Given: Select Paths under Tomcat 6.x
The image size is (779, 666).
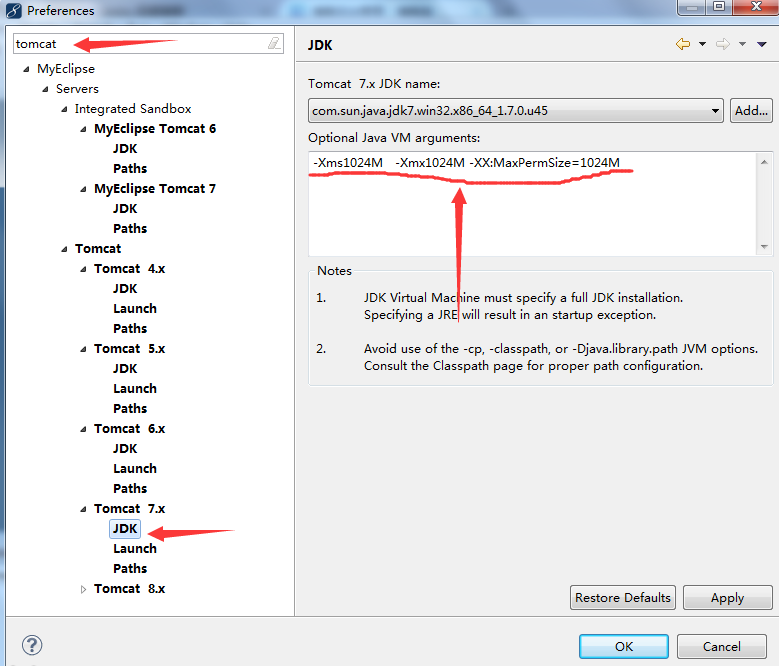Looking at the screenshot, I should coord(130,488).
